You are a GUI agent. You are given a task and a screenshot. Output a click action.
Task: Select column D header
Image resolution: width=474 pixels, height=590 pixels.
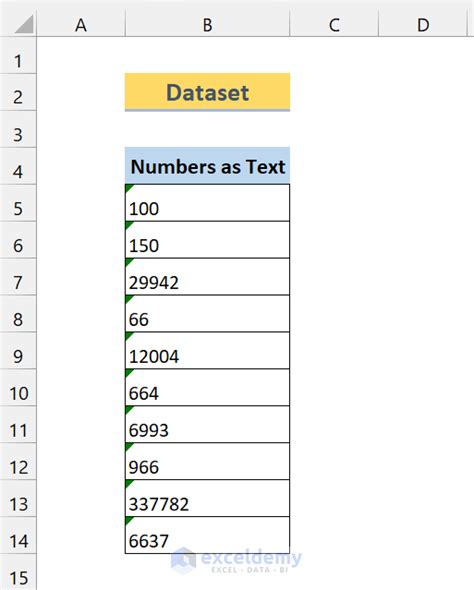(423, 25)
